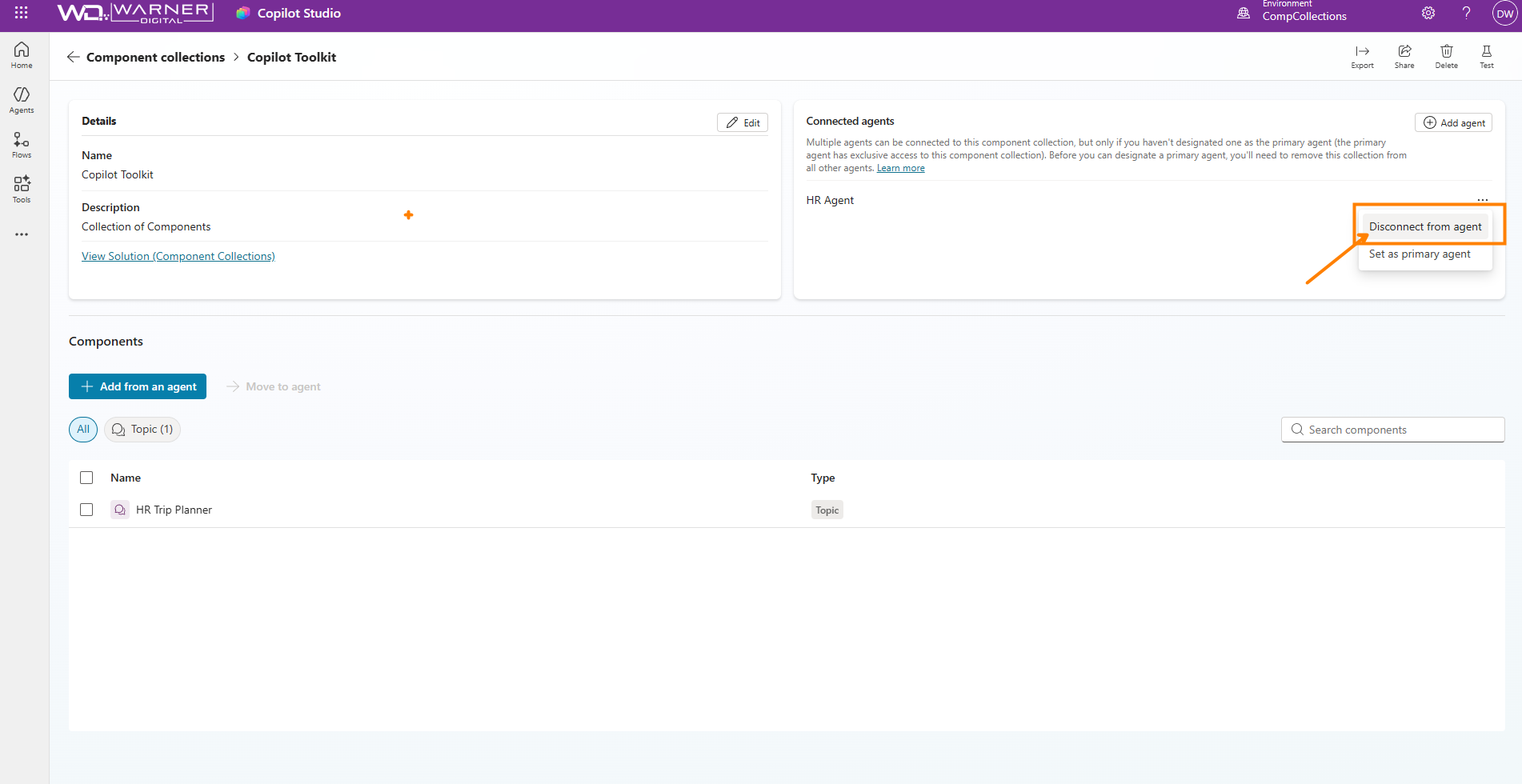Click the Export icon

pyautogui.click(x=1362, y=56)
